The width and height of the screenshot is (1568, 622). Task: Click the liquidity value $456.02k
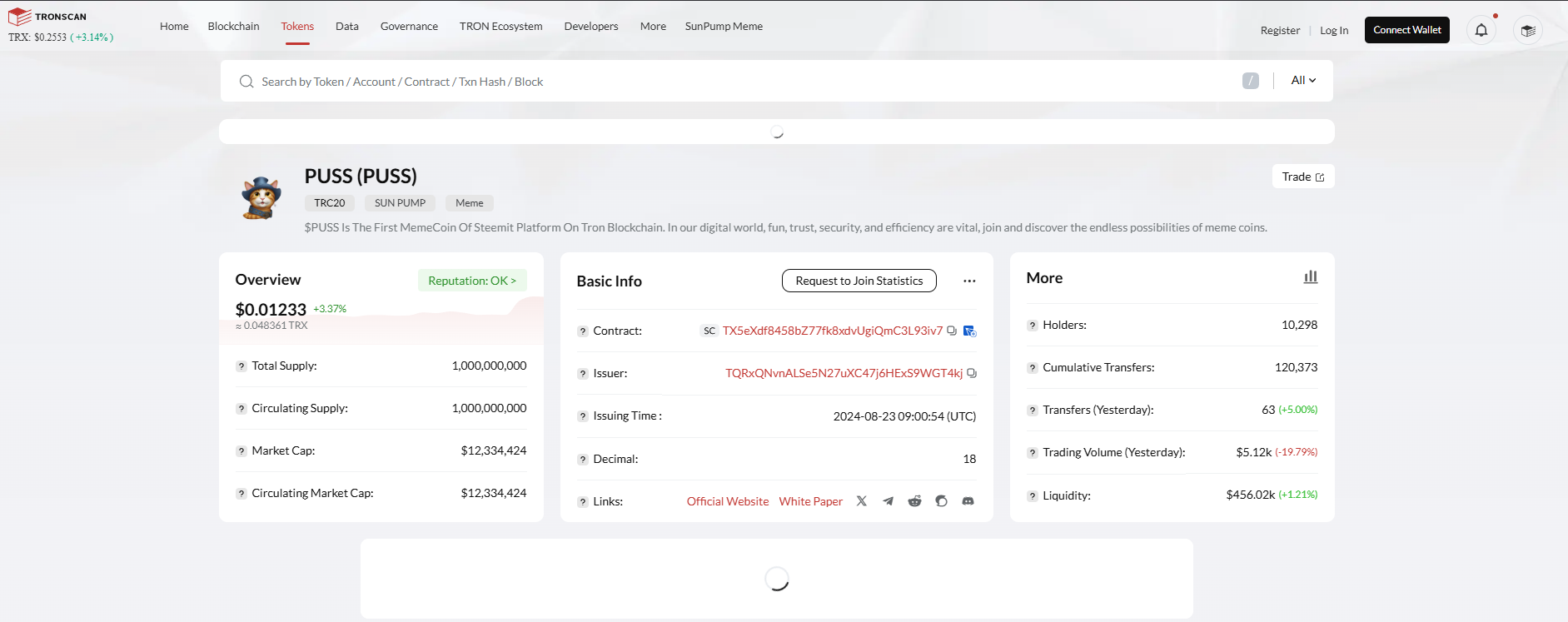click(x=1250, y=495)
